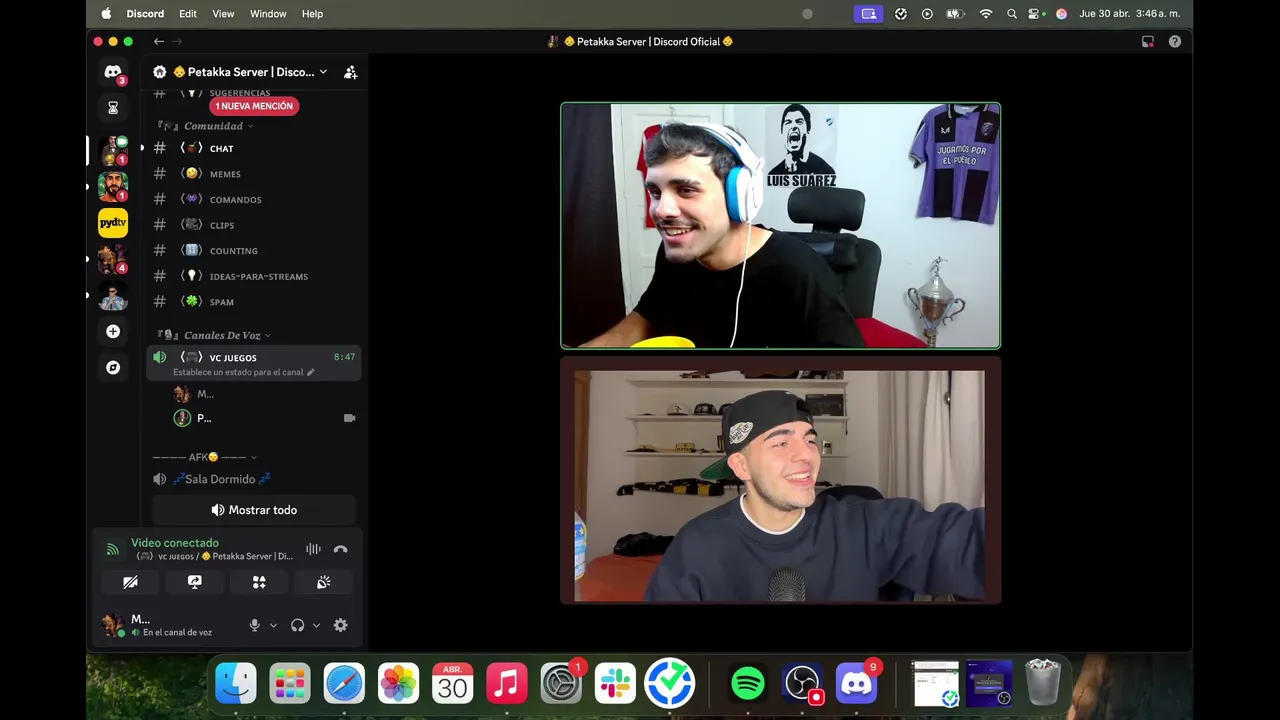The image size is (1280, 720).
Task: Open noise suppression waveform icon
Action: point(313,549)
